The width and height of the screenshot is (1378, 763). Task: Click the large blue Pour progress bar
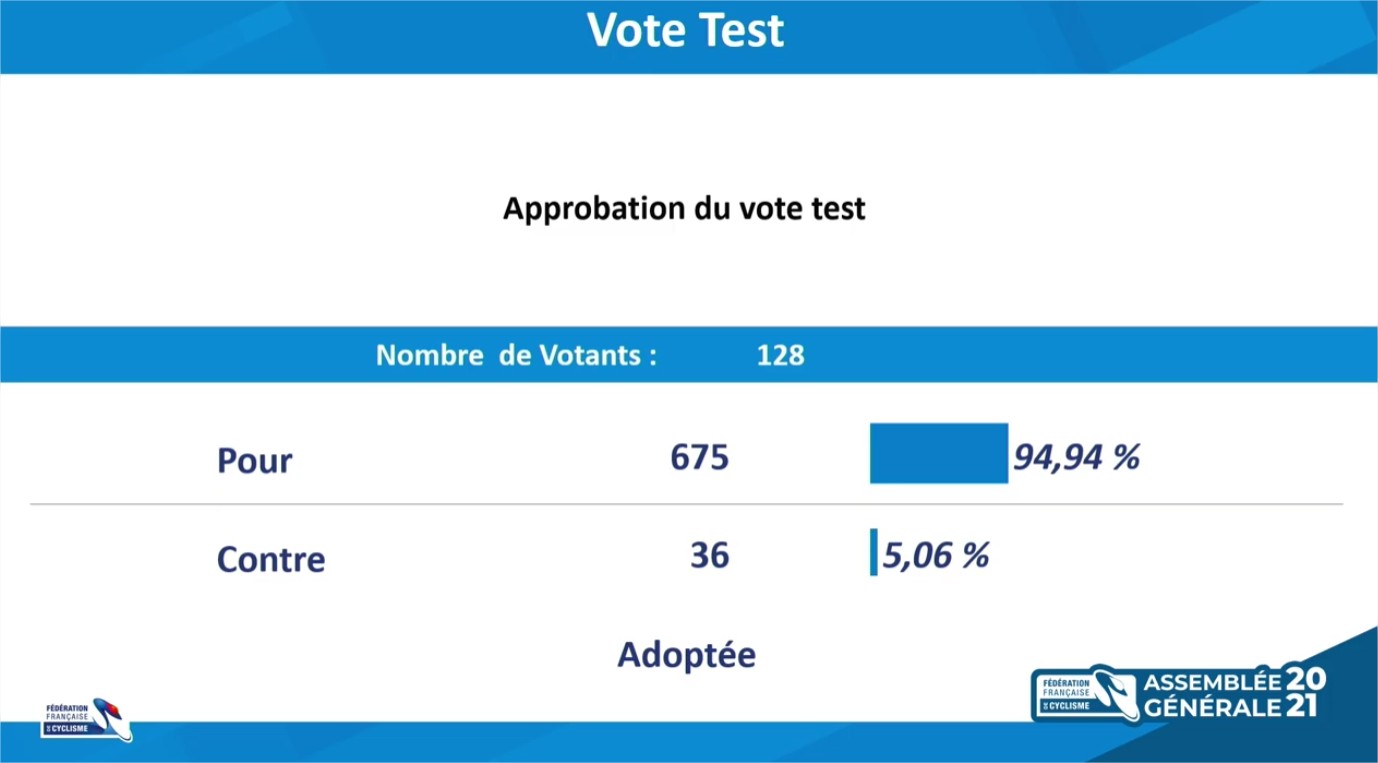(x=938, y=453)
